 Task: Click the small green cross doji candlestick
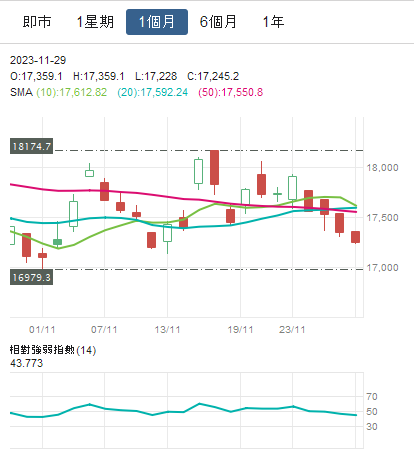[x=277, y=194]
